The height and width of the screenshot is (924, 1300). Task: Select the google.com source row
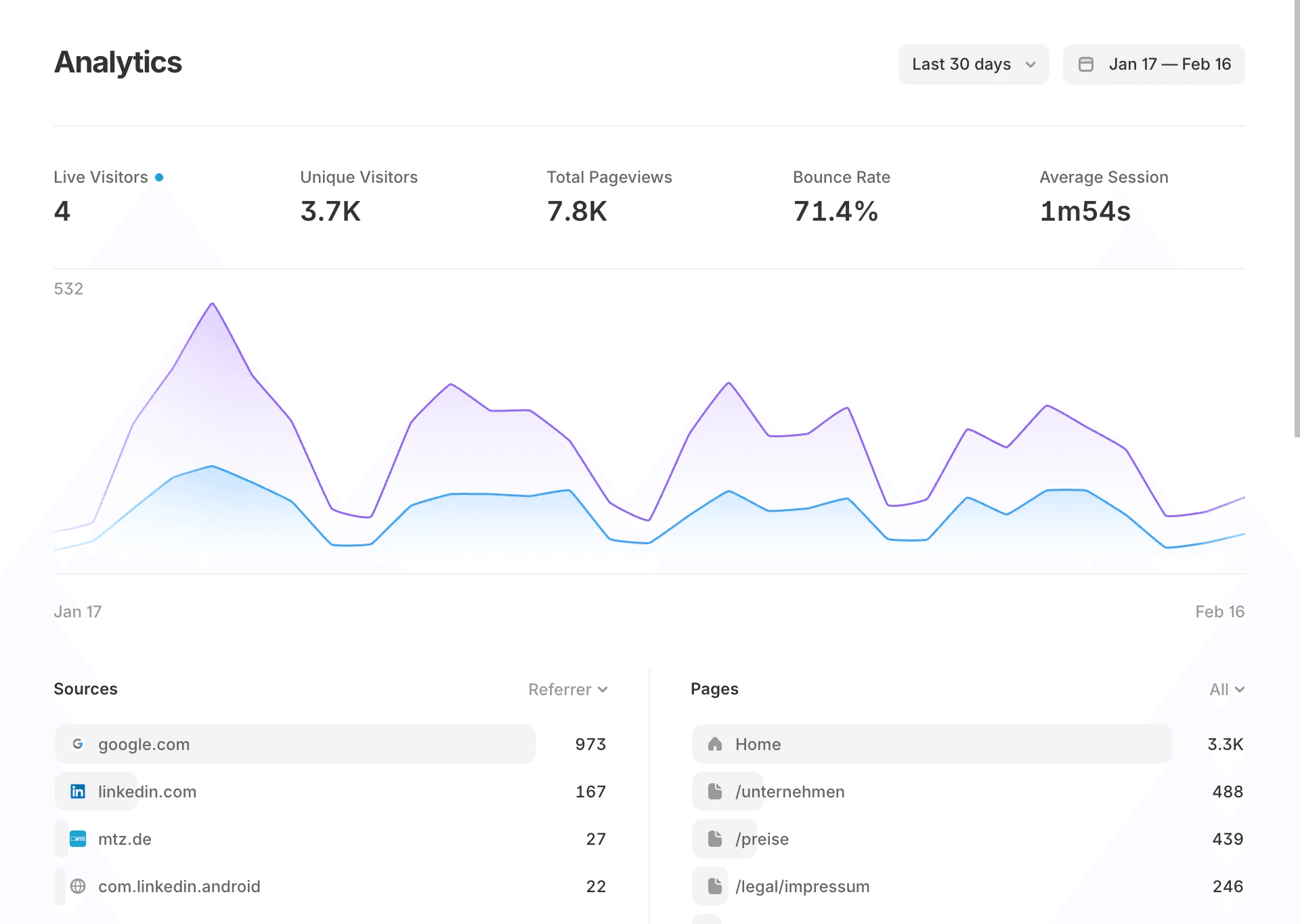[295, 744]
